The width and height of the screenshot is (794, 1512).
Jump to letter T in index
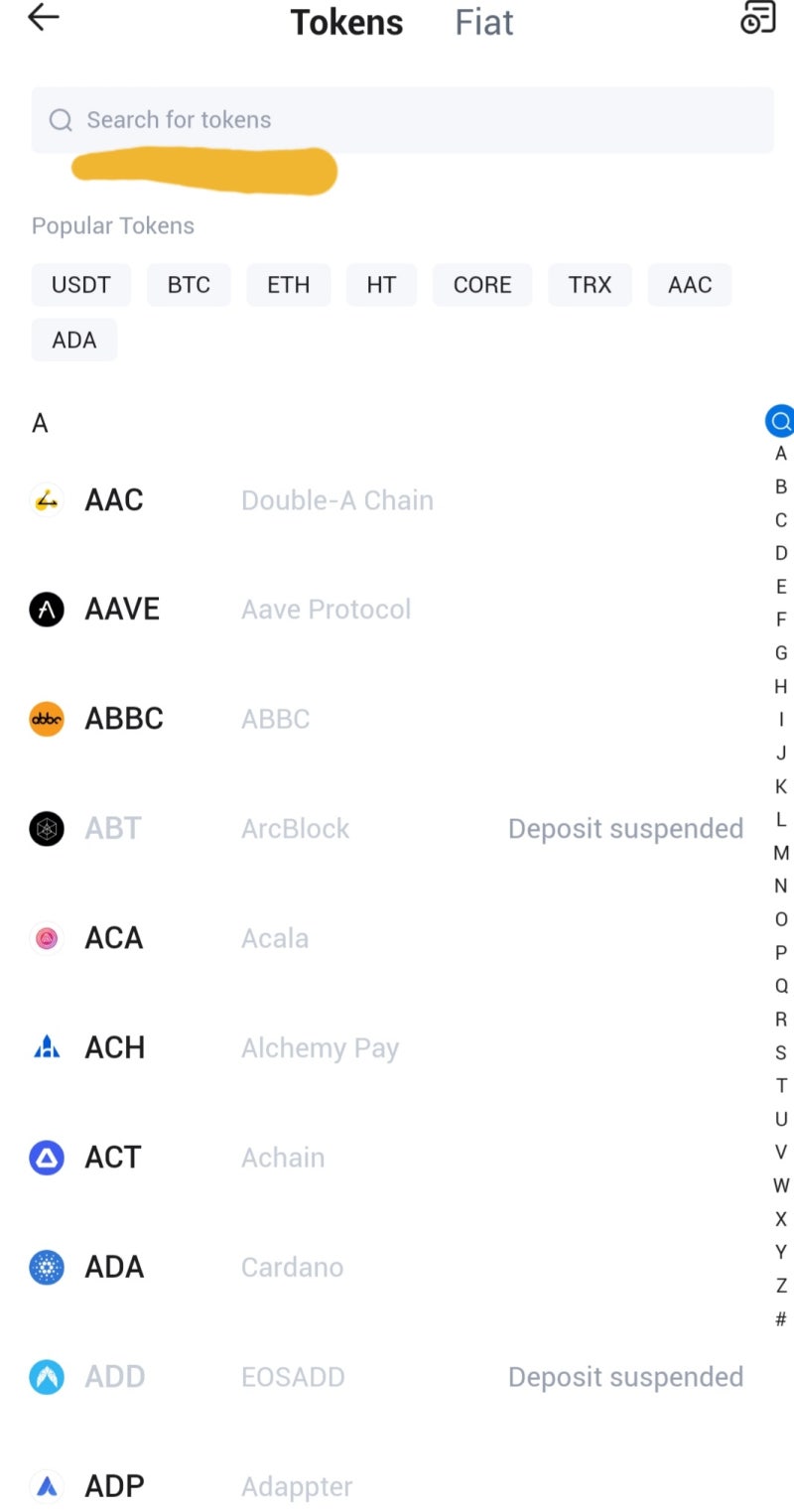[x=781, y=1086]
